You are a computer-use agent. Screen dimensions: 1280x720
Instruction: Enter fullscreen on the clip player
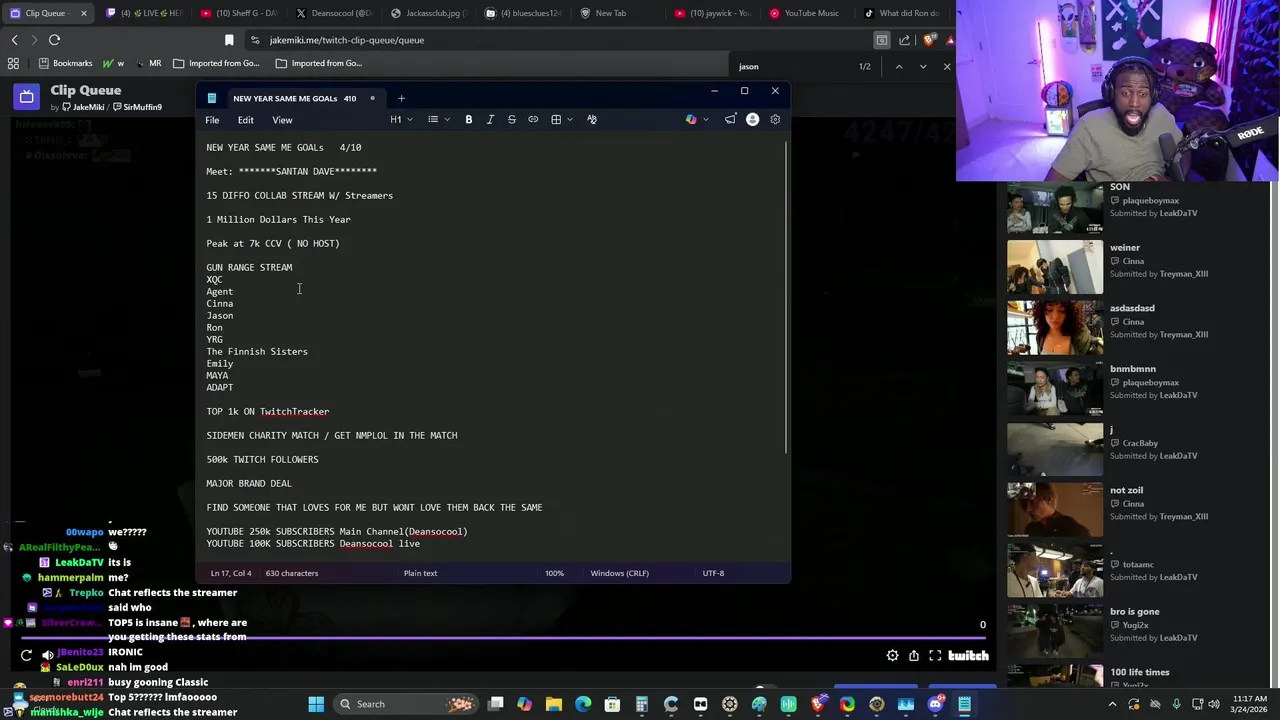pyautogui.click(x=935, y=656)
